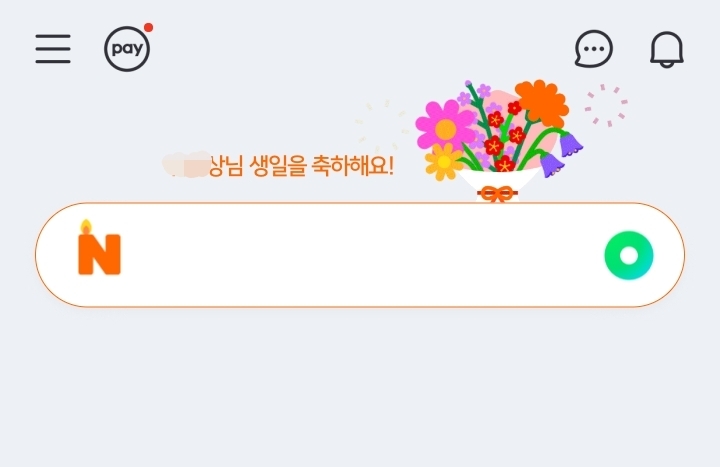Tap the white bouquet wrapping paper
The height and width of the screenshot is (467, 720).
499,180
